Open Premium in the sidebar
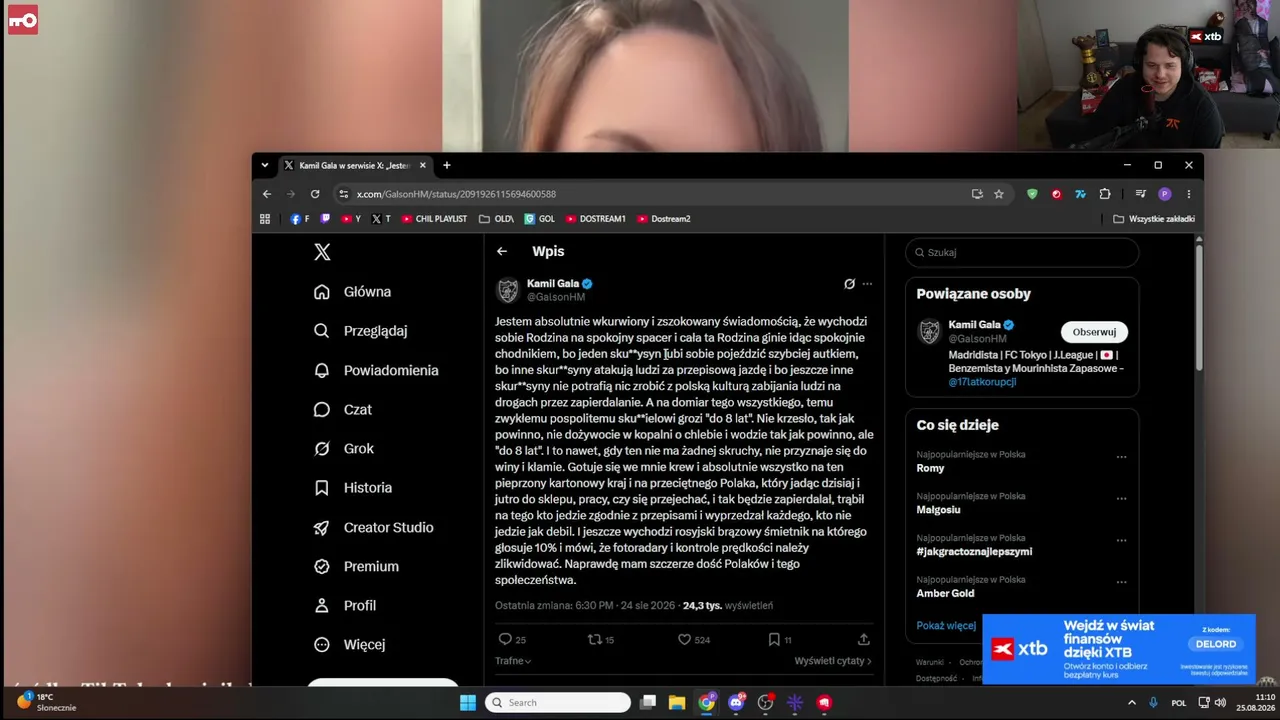 pyautogui.click(x=356, y=566)
